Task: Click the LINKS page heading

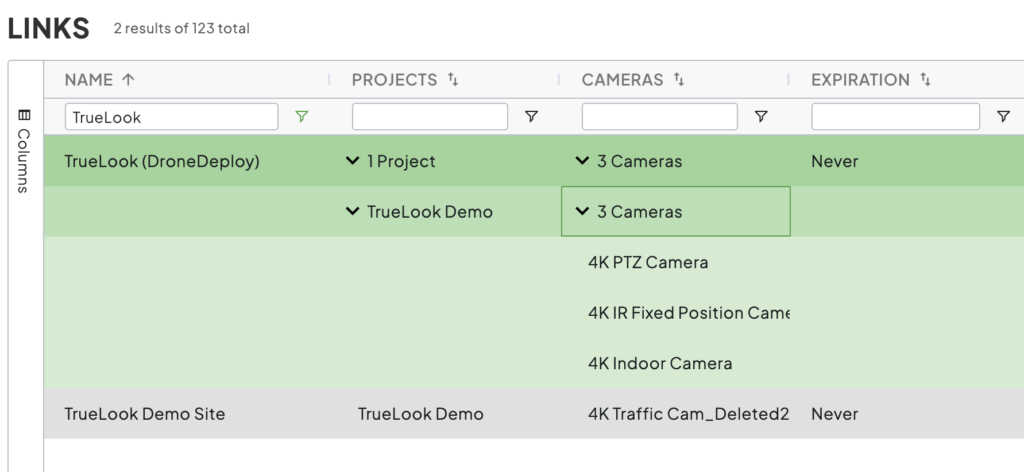Action: [49, 29]
